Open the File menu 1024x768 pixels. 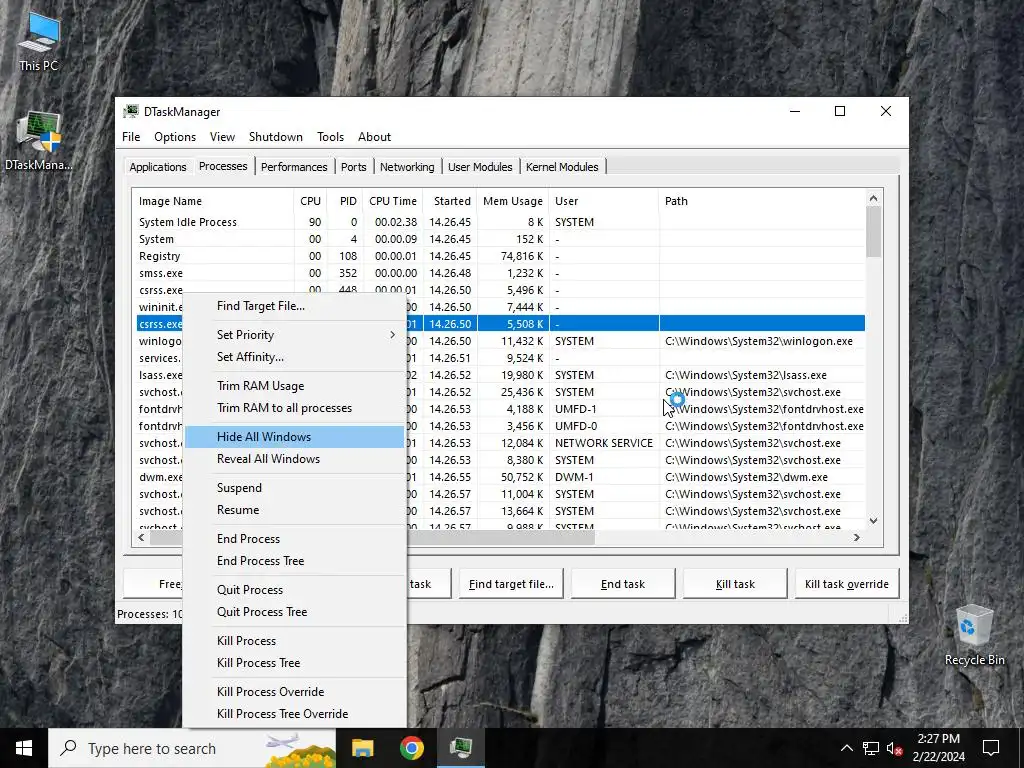tap(131, 136)
